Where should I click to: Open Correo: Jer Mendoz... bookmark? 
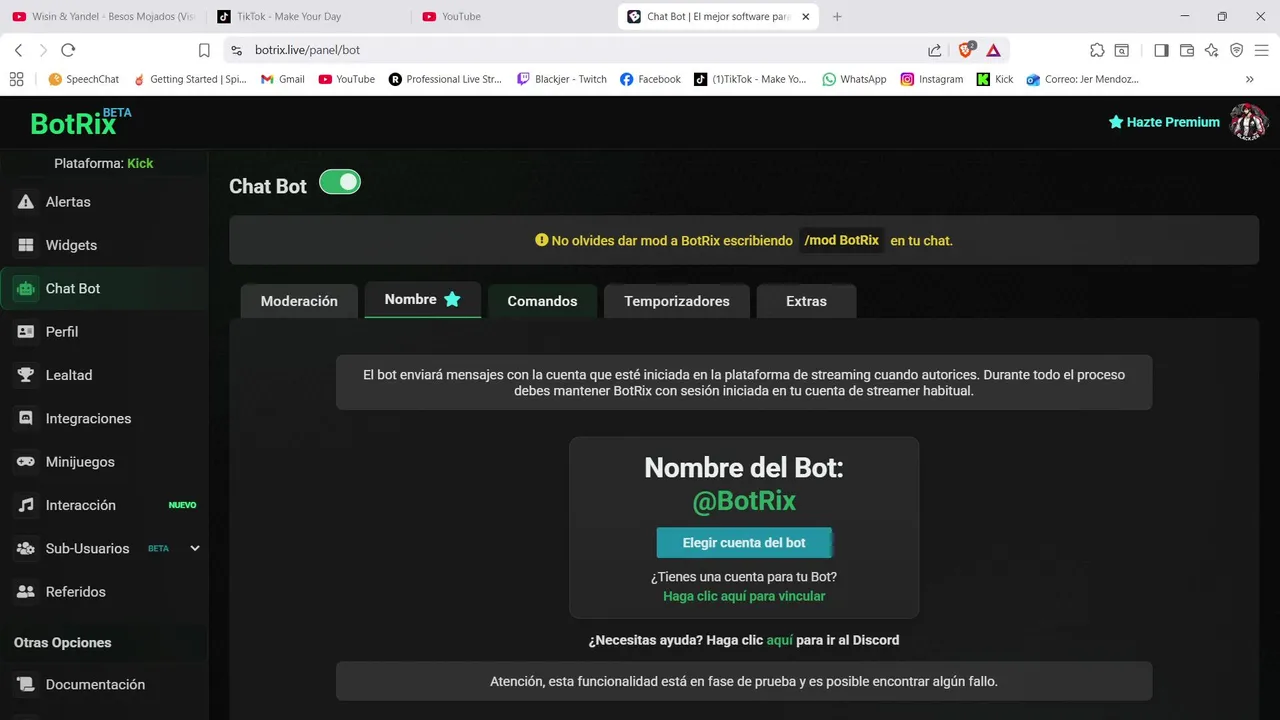tap(1082, 79)
